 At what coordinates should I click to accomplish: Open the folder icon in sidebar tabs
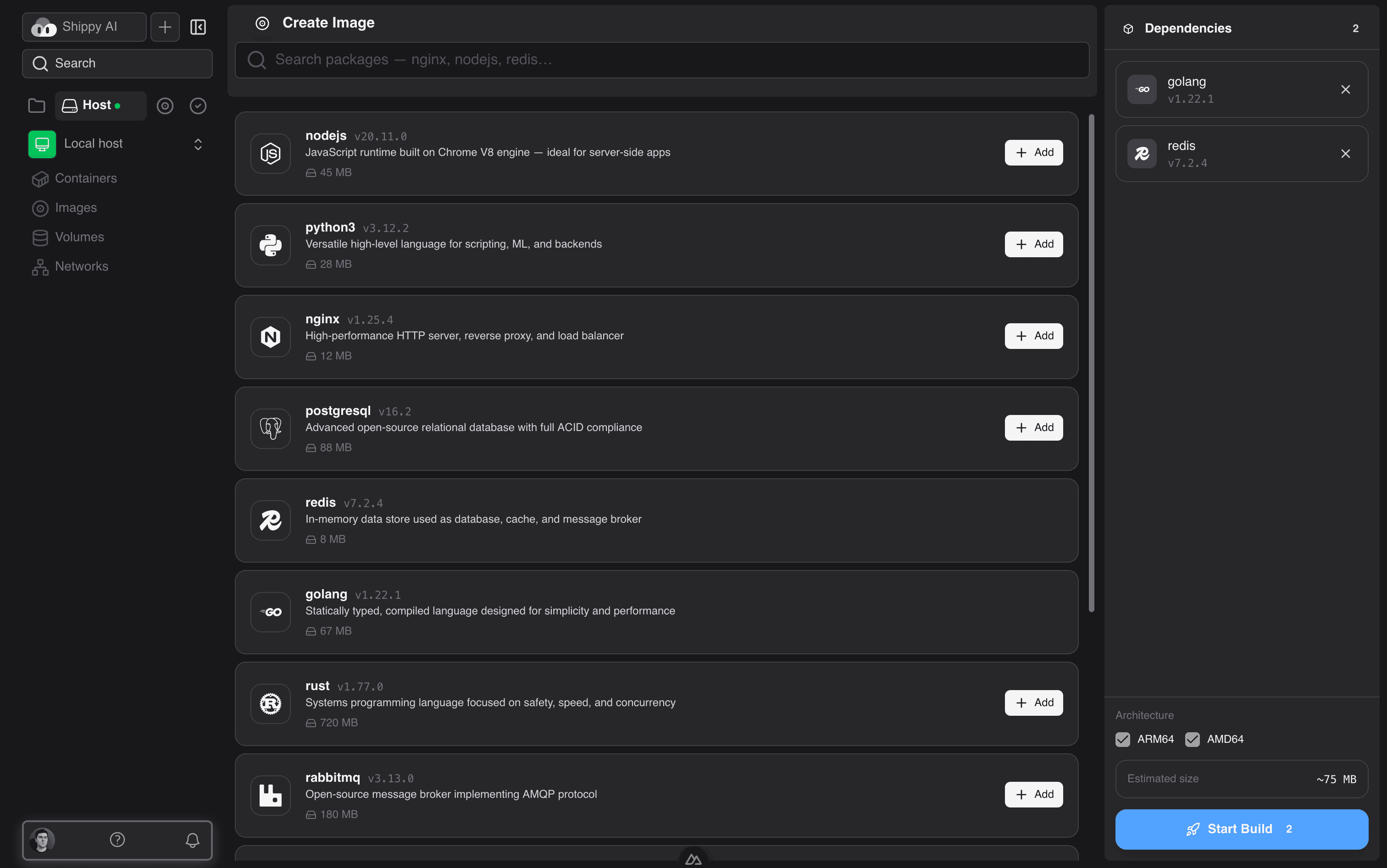37,105
